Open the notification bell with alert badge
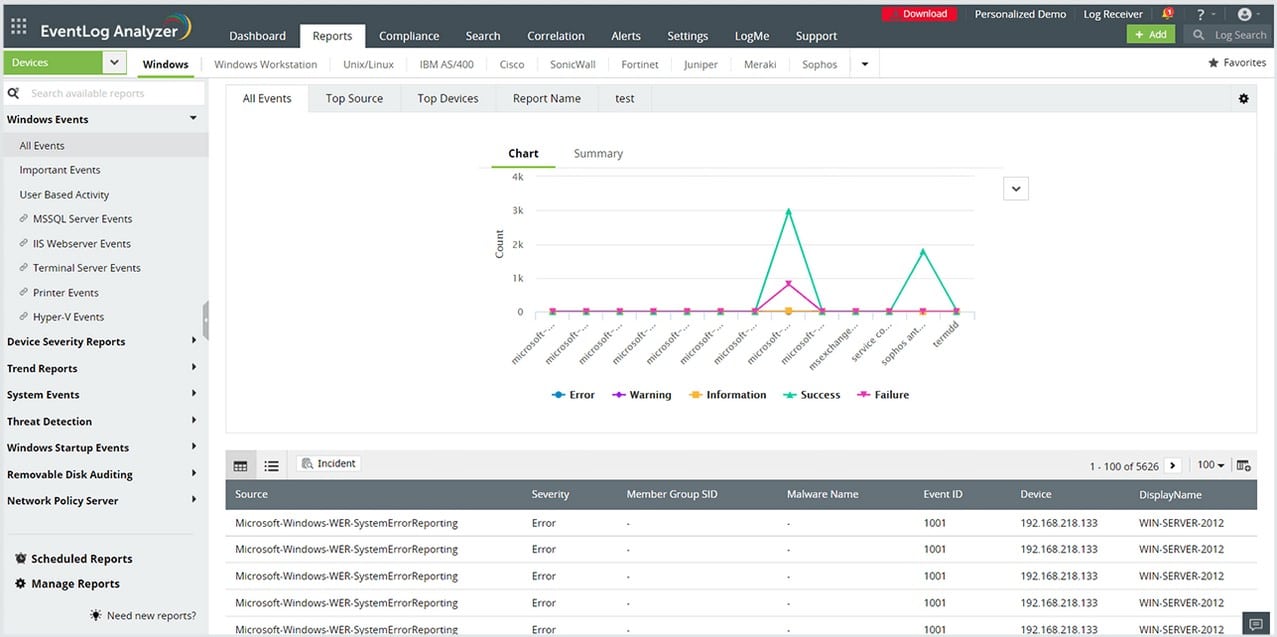The width and height of the screenshot is (1277, 637). click(x=1166, y=14)
